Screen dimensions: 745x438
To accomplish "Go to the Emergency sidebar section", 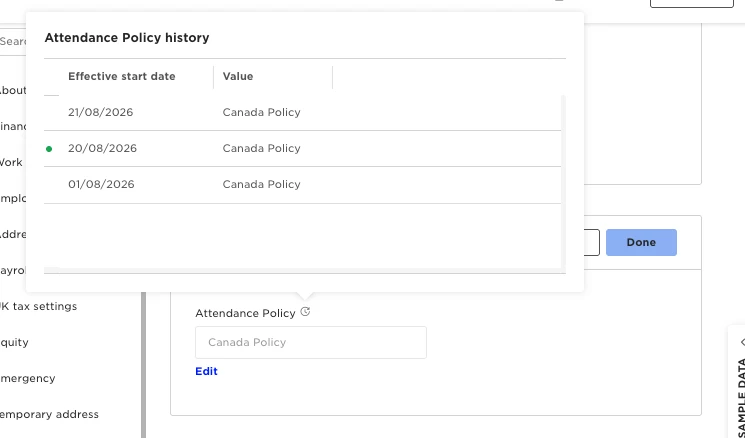I will tap(28, 379).
